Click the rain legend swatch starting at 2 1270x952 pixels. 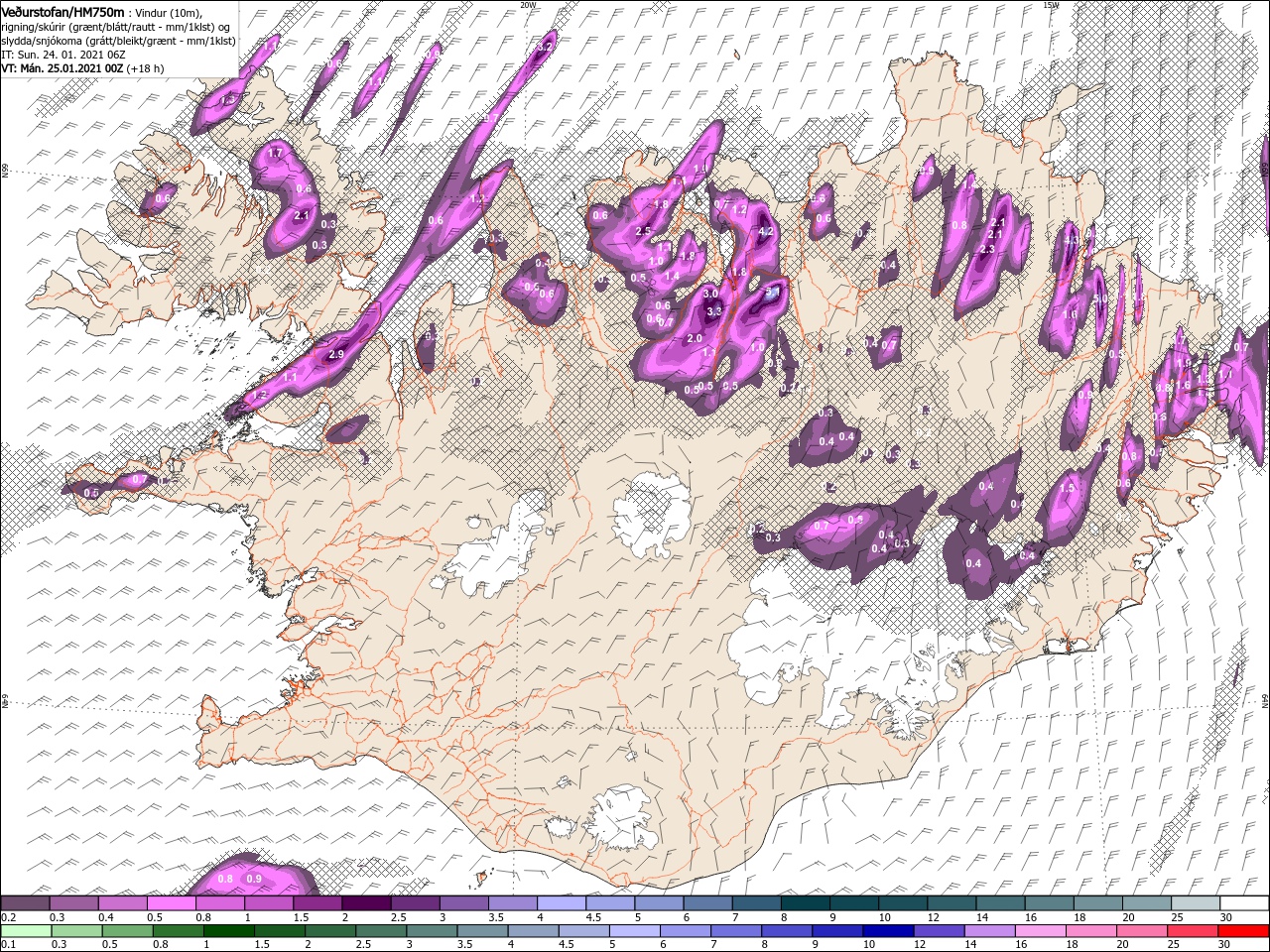[x=329, y=931]
